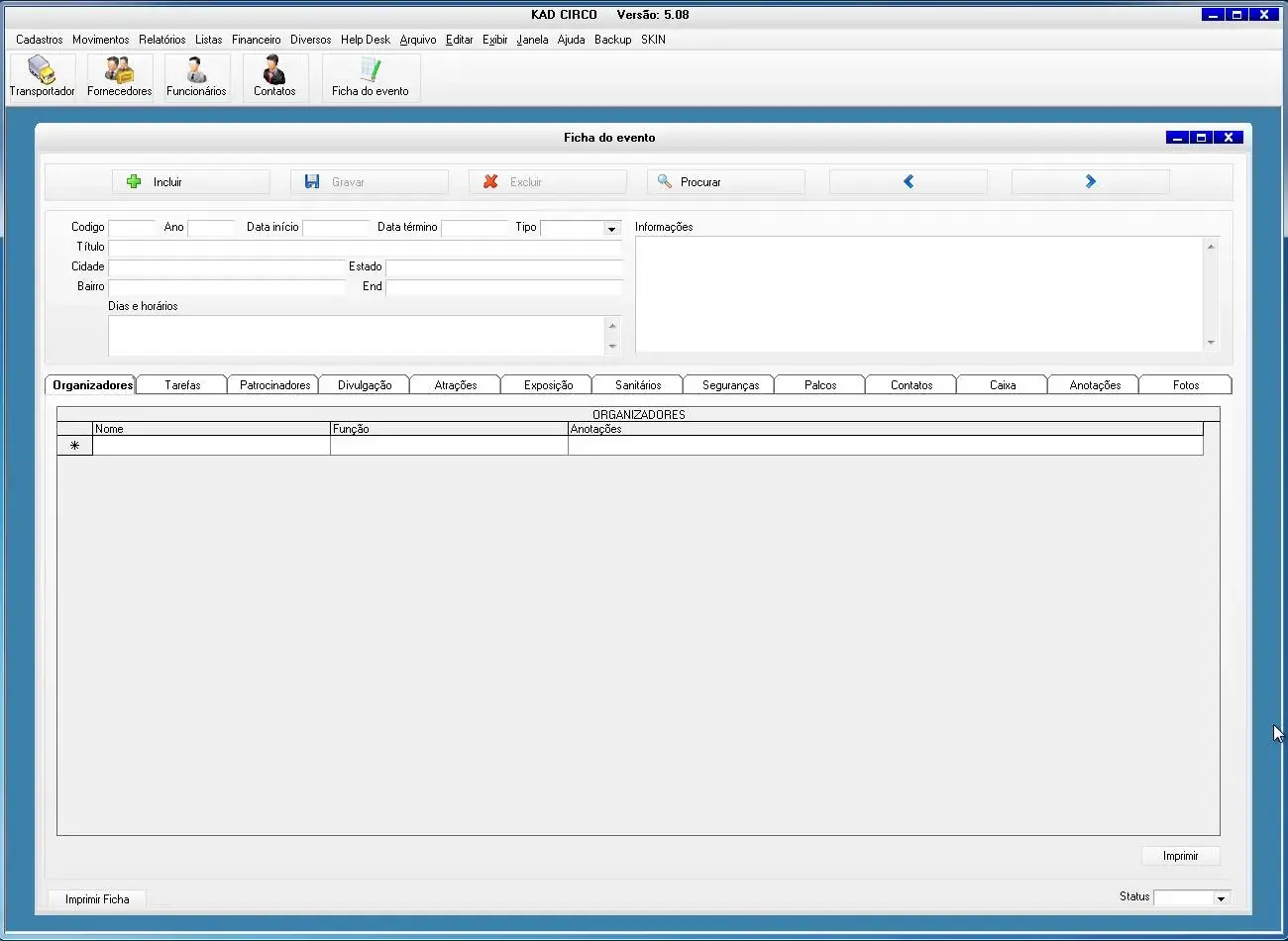Click the Incluir button with green plus

click(x=190, y=182)
